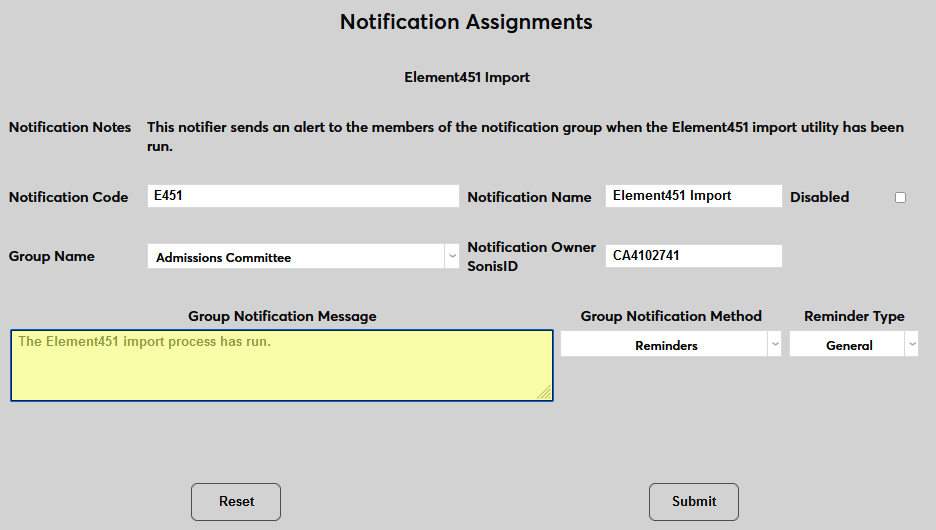Click the Group Notification Message column header
The height and width of the screenshot is (530, 936).
tap(282, 316)
